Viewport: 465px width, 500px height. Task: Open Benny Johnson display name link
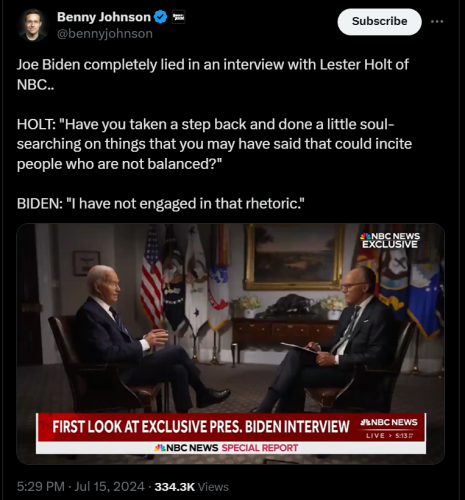(104, 17)
